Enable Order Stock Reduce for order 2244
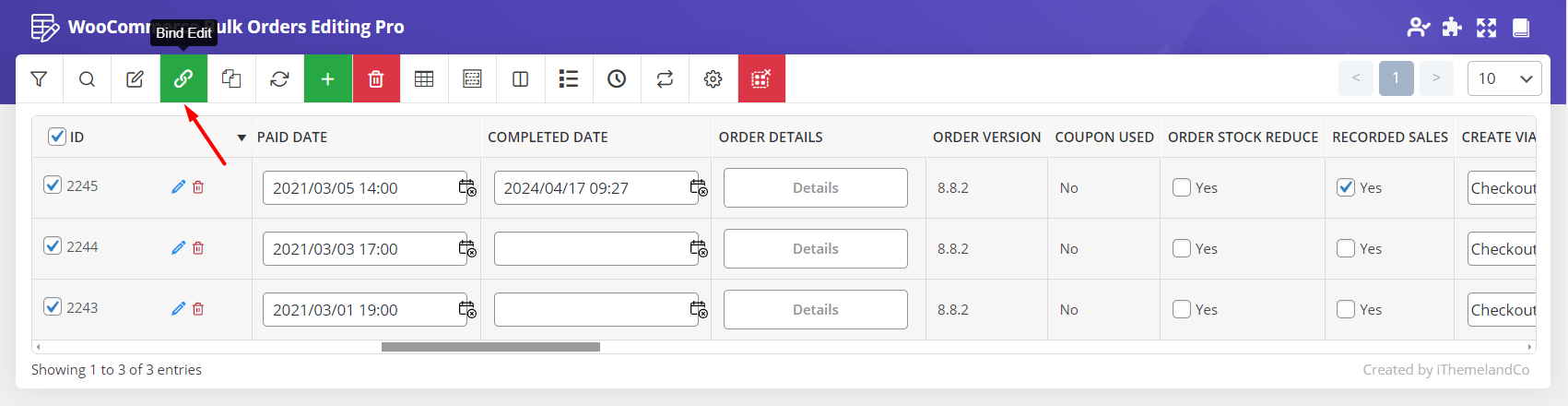The width and height of the screenshot is (1568, 406). pyautogui.click(x=1181, y=248)
